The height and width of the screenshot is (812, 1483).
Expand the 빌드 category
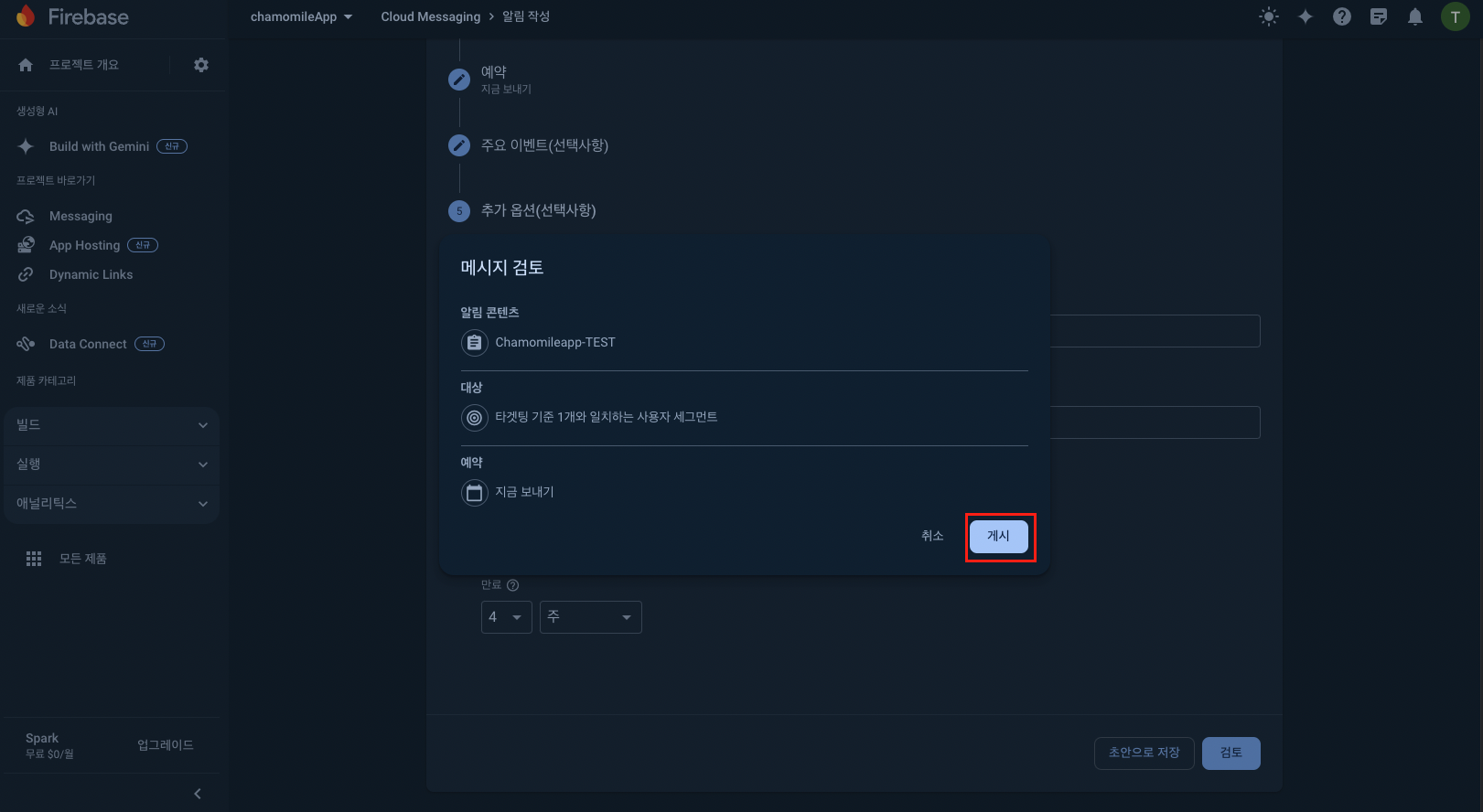(x=112, y=425)
